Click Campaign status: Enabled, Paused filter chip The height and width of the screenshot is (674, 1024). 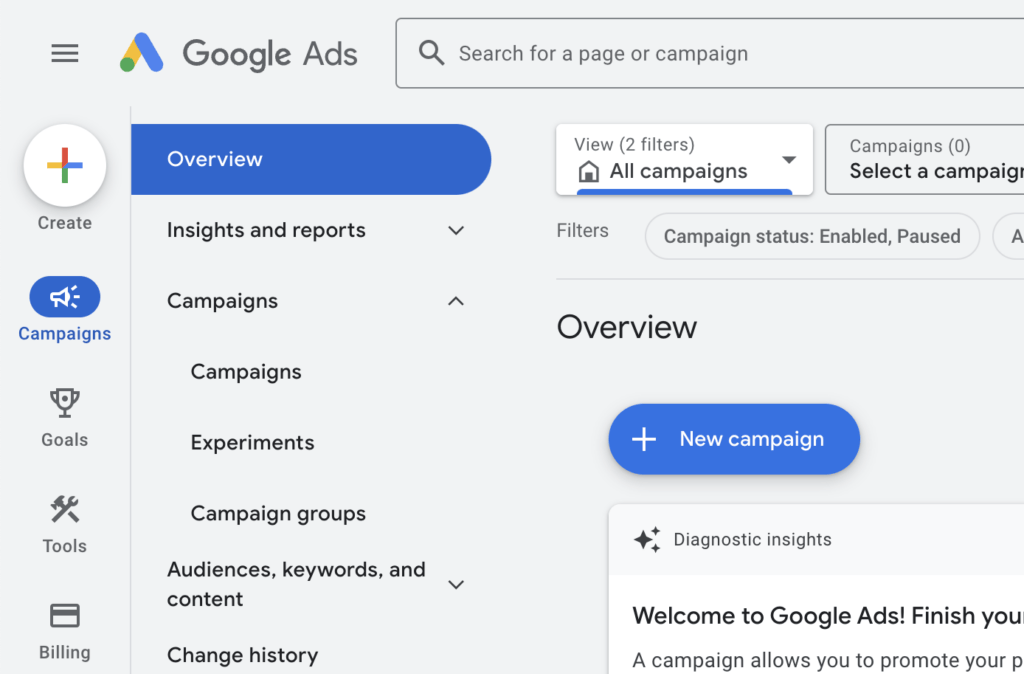click(812, 236)
